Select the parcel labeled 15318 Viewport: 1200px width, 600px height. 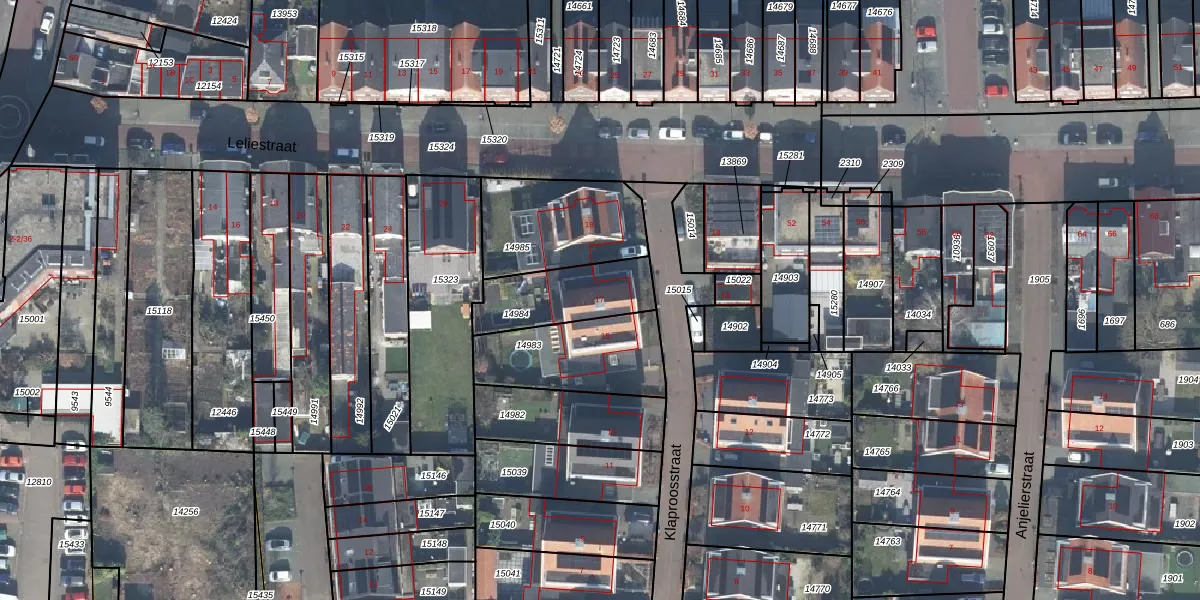click(424, 29)
